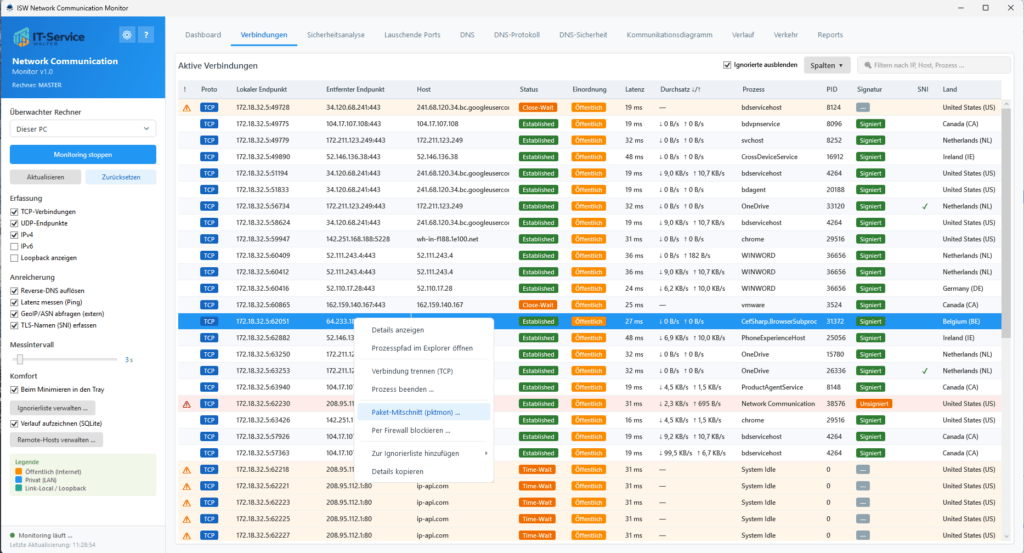Screen dimensions: 1024x553
Task: Click Established badge in the PhoneExperienceHost row
Action: click(538, 338)
